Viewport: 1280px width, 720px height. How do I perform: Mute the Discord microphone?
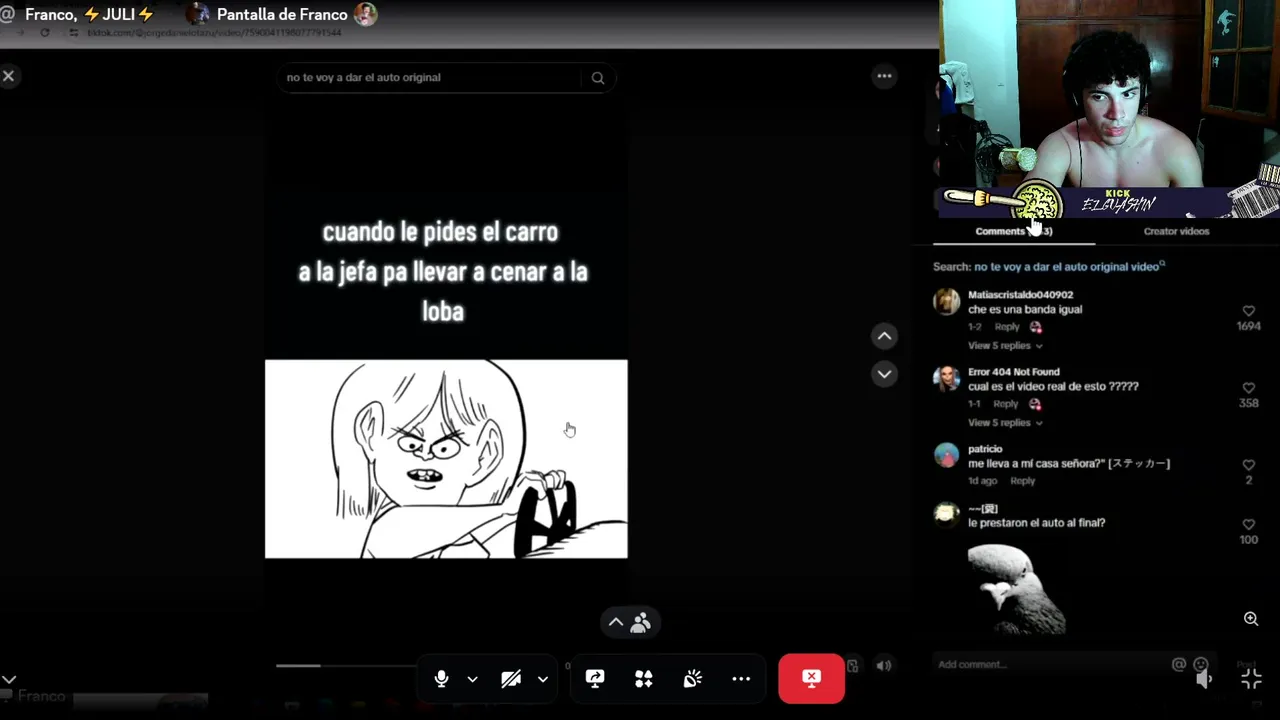[441, 679]
